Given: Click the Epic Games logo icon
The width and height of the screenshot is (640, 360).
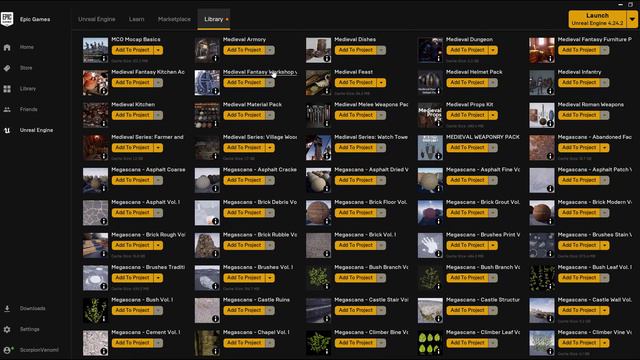Looking at the screenshot, I should pyautogui.click(x=7, y=19).
